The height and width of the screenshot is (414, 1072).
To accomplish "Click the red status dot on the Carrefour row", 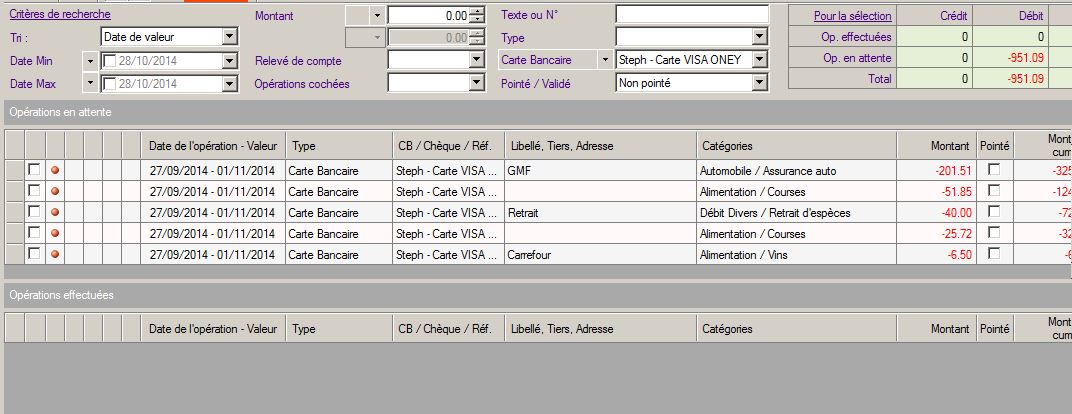I will [55, 254].
